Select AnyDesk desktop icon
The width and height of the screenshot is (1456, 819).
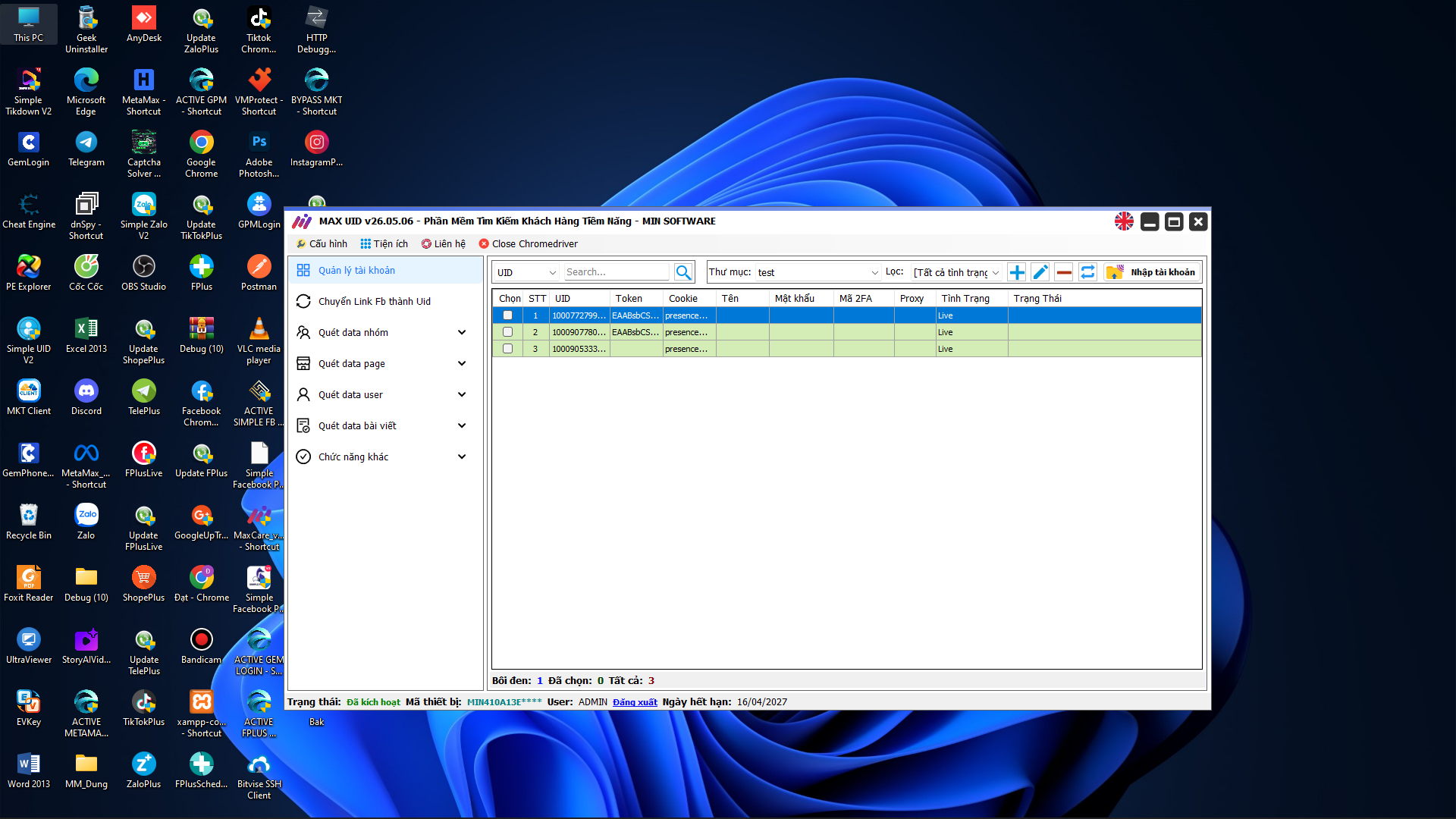144,24
